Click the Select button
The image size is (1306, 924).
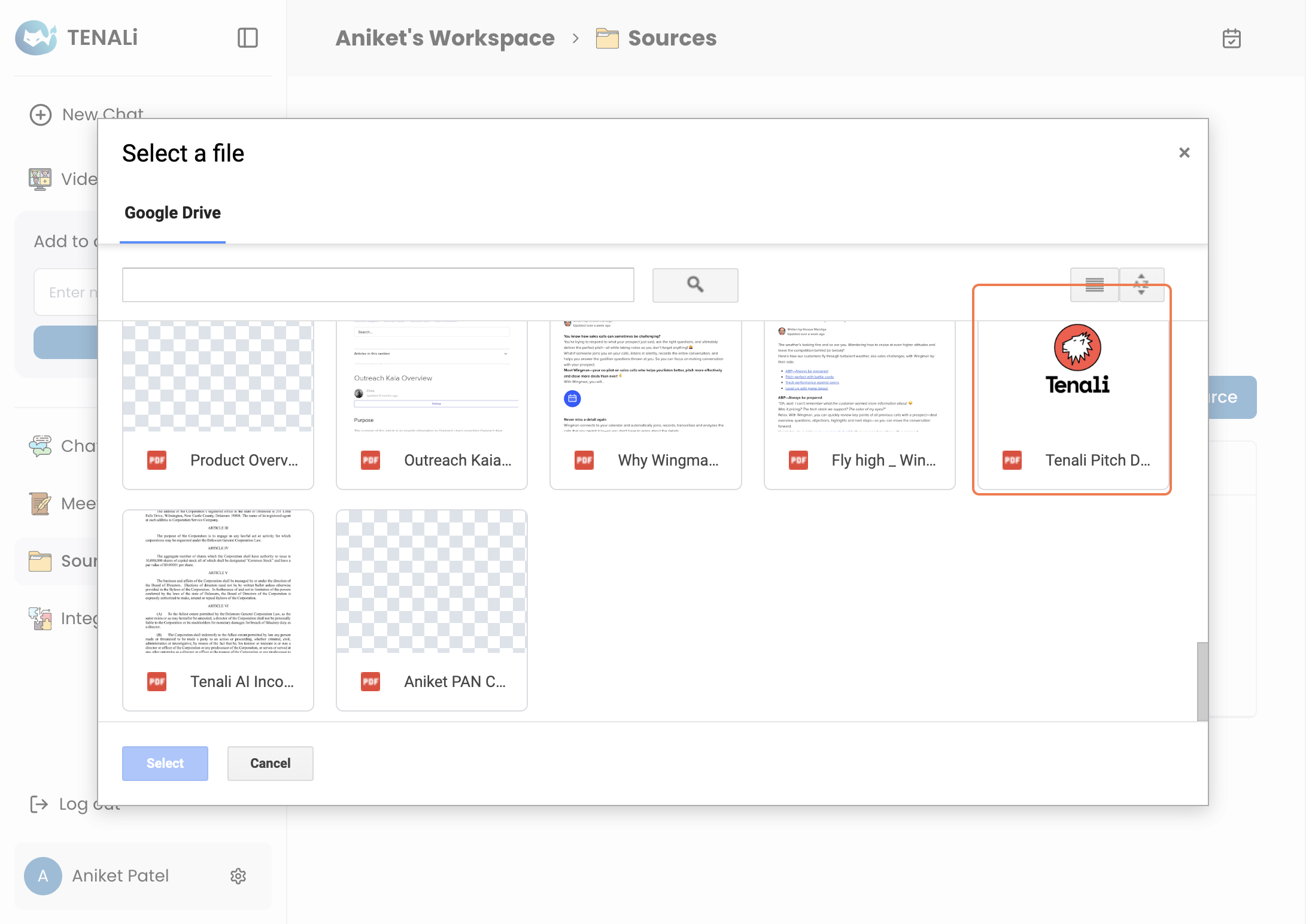tap(165, 763)
